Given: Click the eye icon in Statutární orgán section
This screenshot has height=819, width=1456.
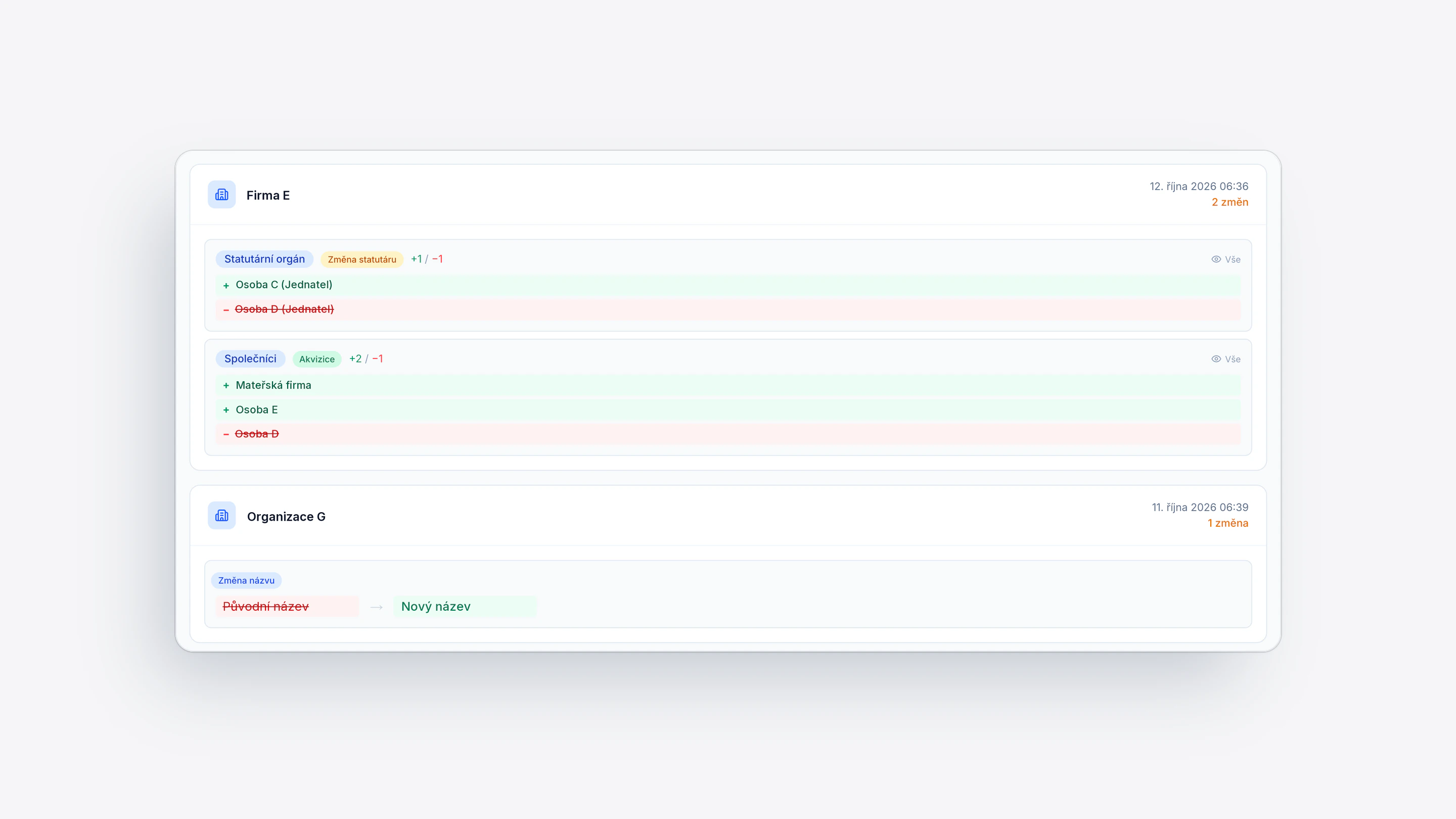Looking at the screenshot, I should [1216, 259].
